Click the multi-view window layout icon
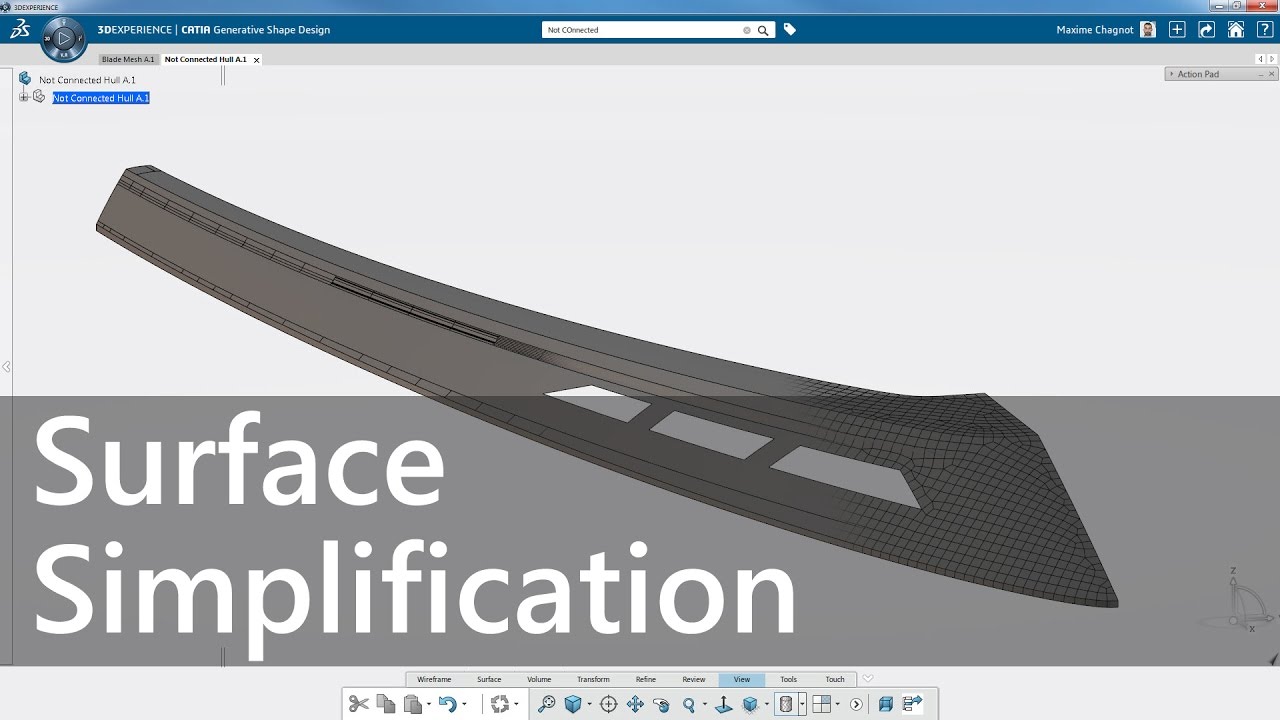The height and width of the screenshot is (720, 1280). [x=821, y=704]
